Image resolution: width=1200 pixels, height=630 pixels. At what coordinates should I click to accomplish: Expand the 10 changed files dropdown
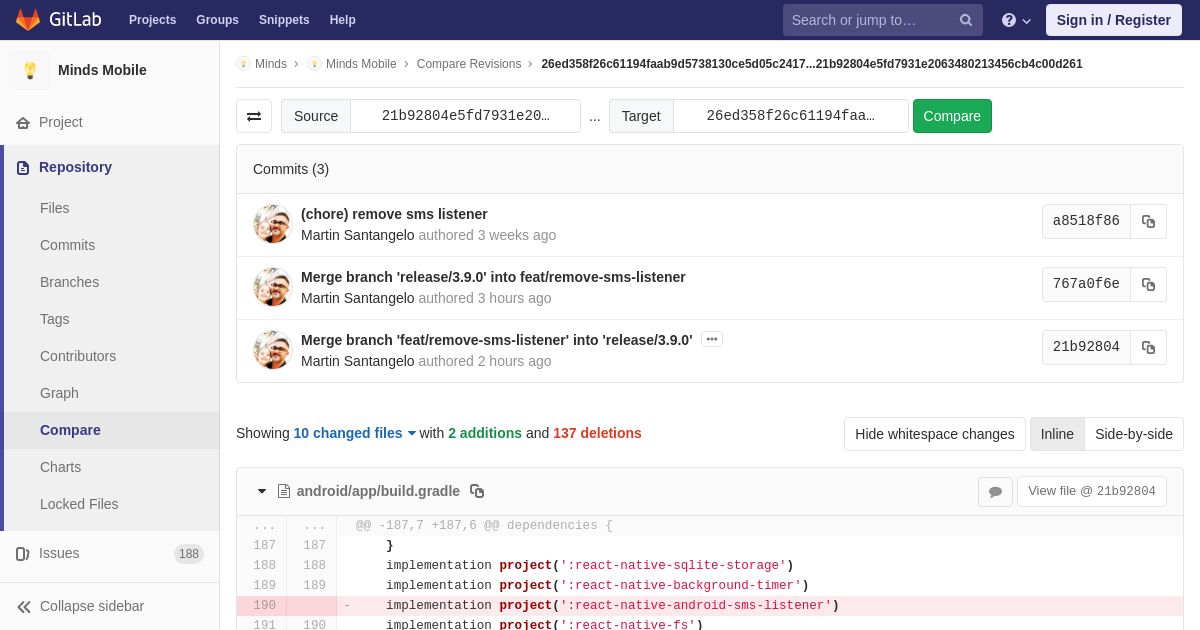point(354,433)
